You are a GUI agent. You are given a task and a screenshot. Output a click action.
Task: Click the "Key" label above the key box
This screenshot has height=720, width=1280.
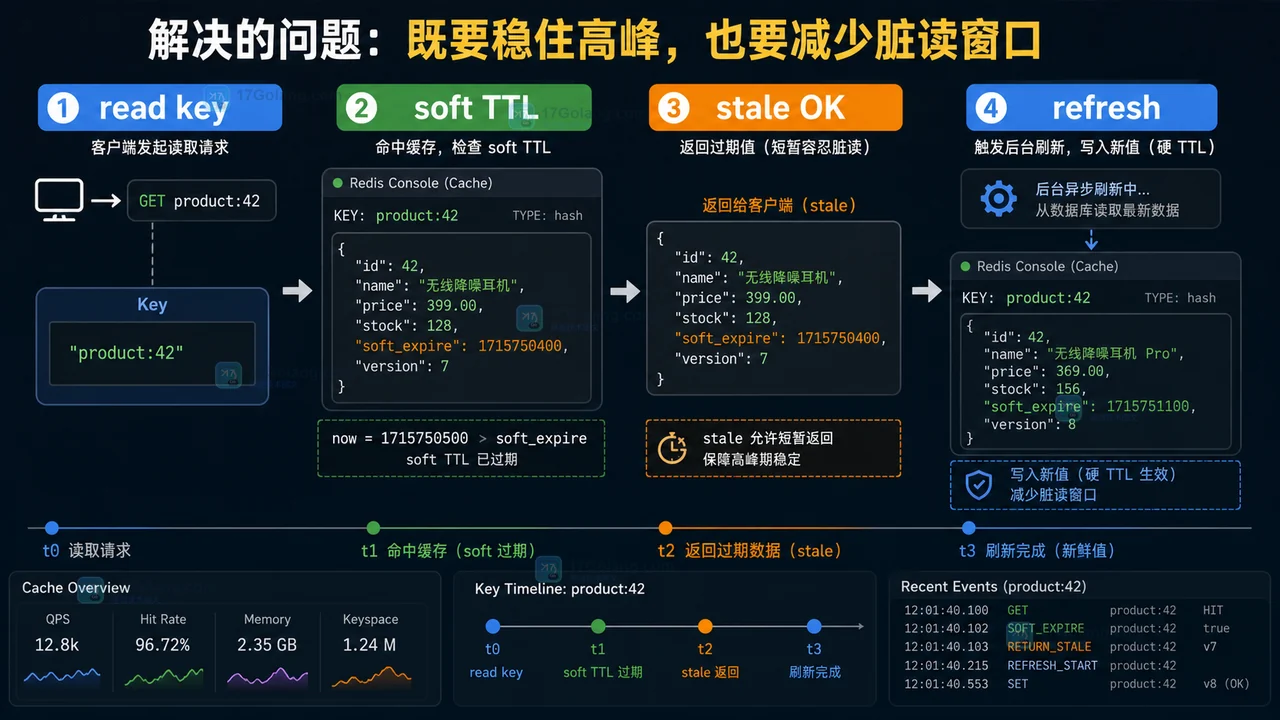point(152,305)
